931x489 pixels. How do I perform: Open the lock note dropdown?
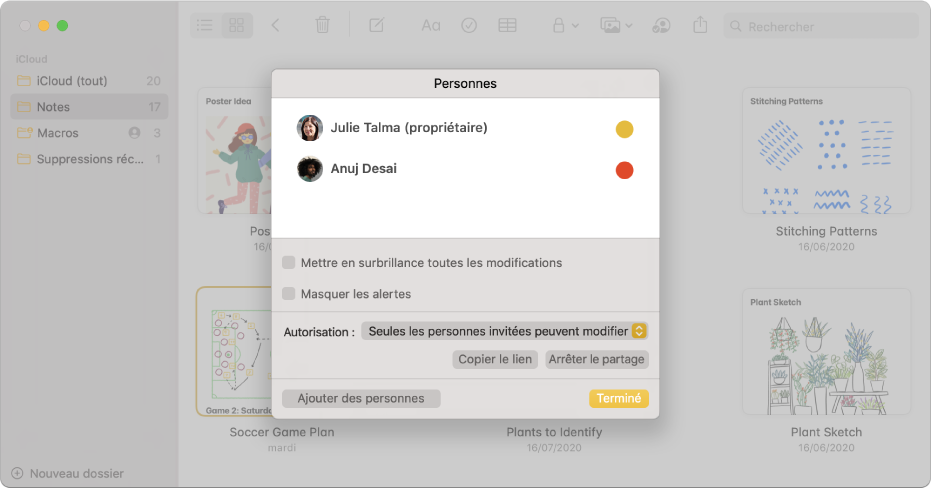565,26
